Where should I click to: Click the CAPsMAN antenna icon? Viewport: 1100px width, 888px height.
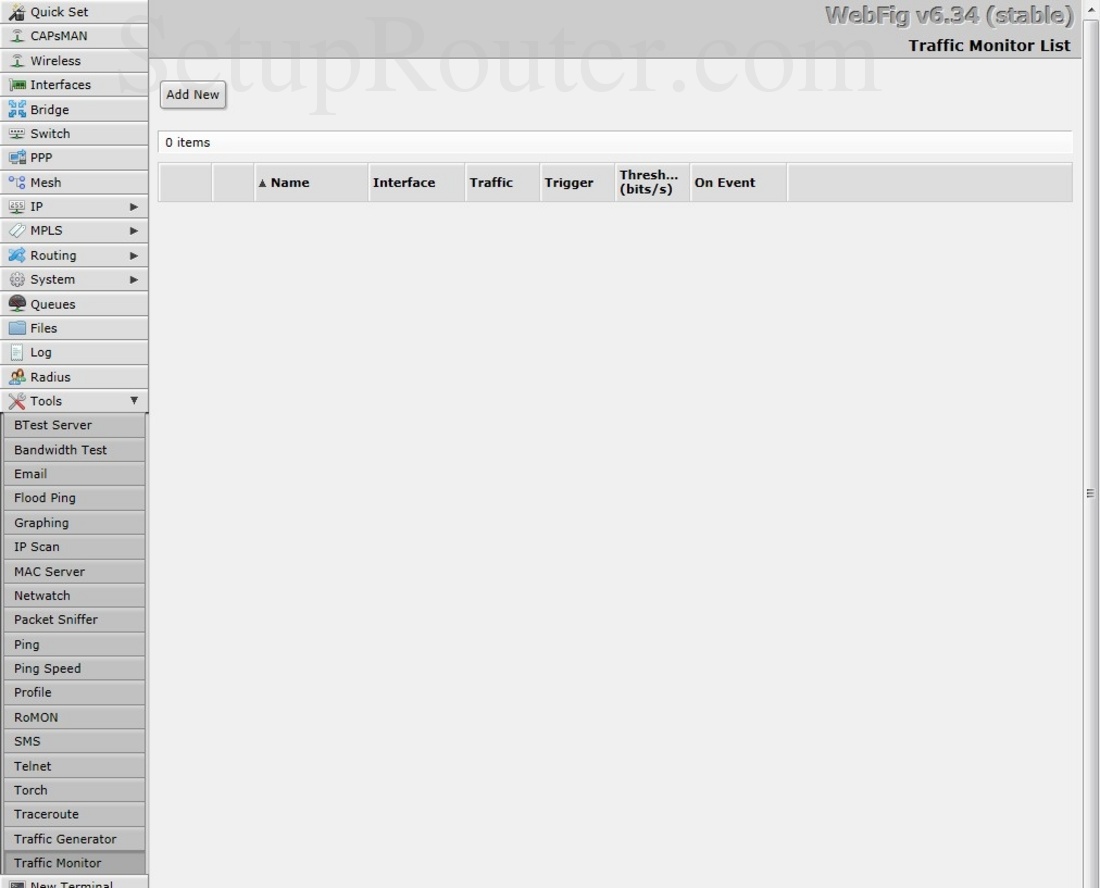(x=17, y=36)
